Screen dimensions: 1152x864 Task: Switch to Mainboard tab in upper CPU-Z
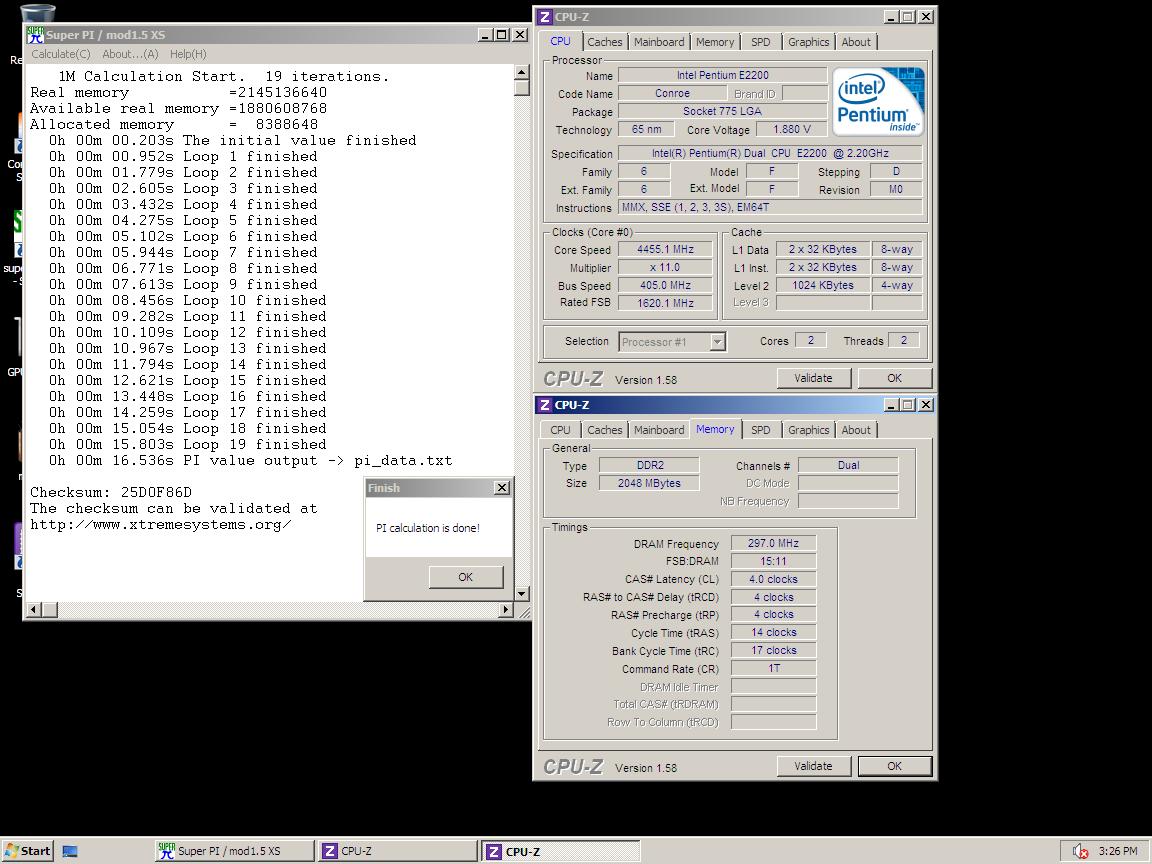(x=659, y=42)
